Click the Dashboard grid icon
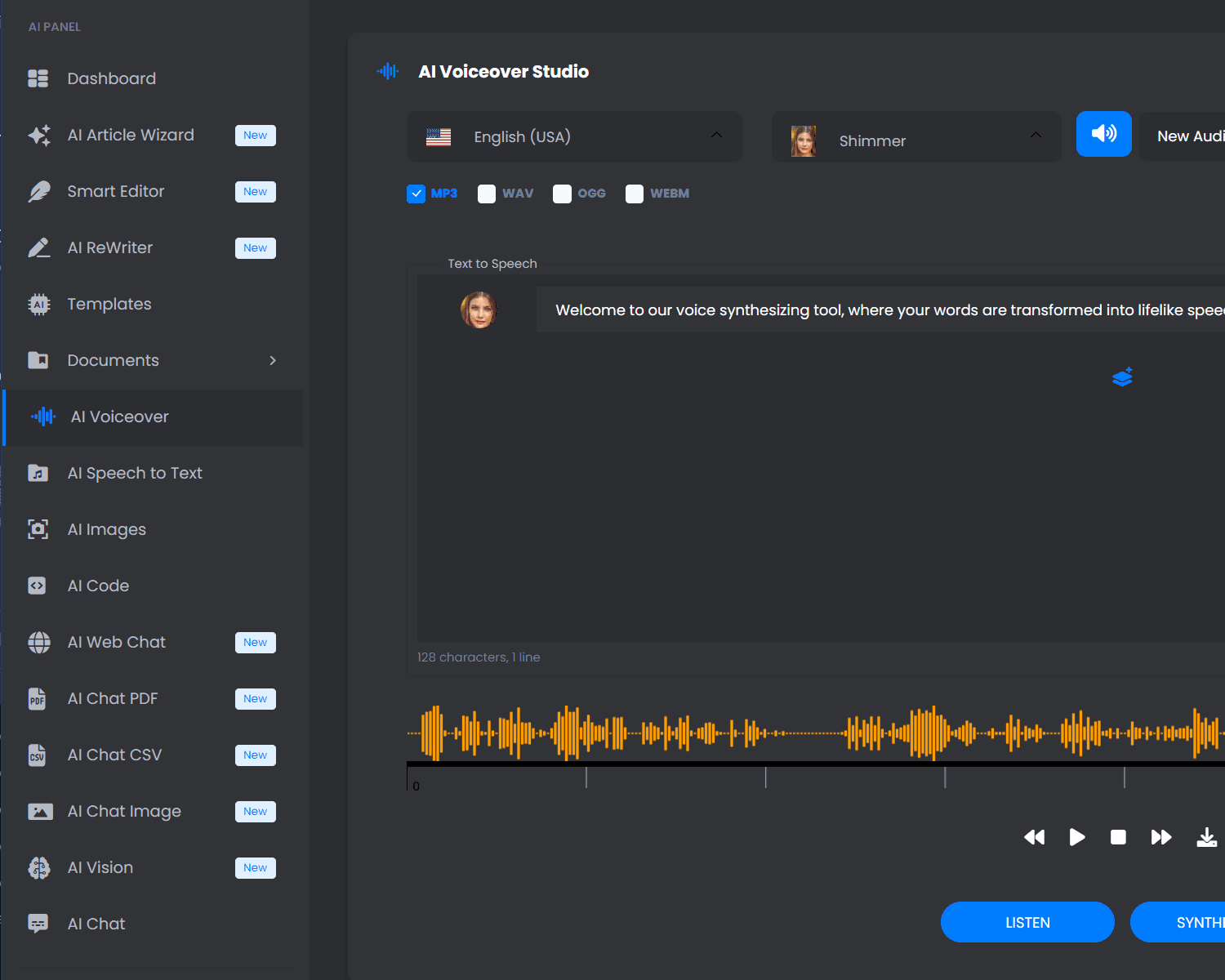The image size is (1225, 980). point(38,78)
